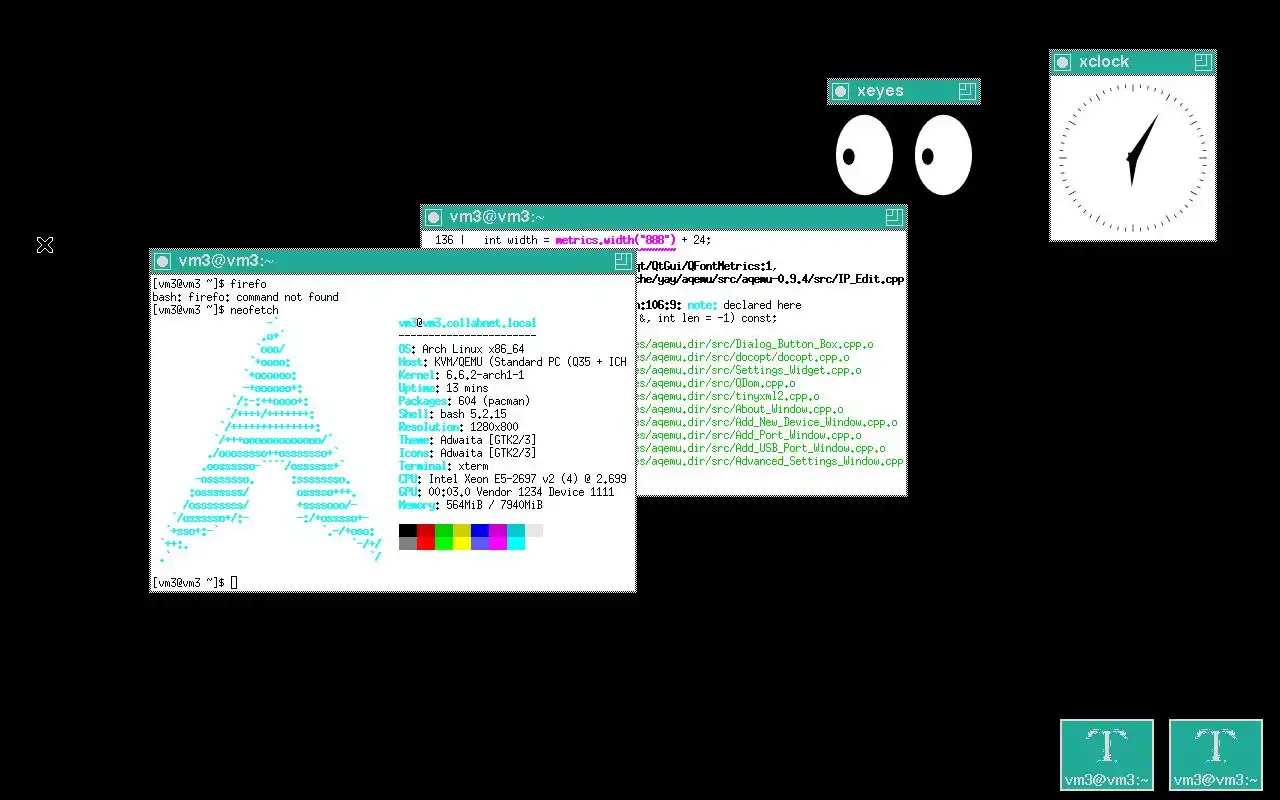Image resolution: width=1280 pixels, height=800 pixels.
Task: Click the dark blue swatch in neofetch palette
Action: click(x=480, y=530)
